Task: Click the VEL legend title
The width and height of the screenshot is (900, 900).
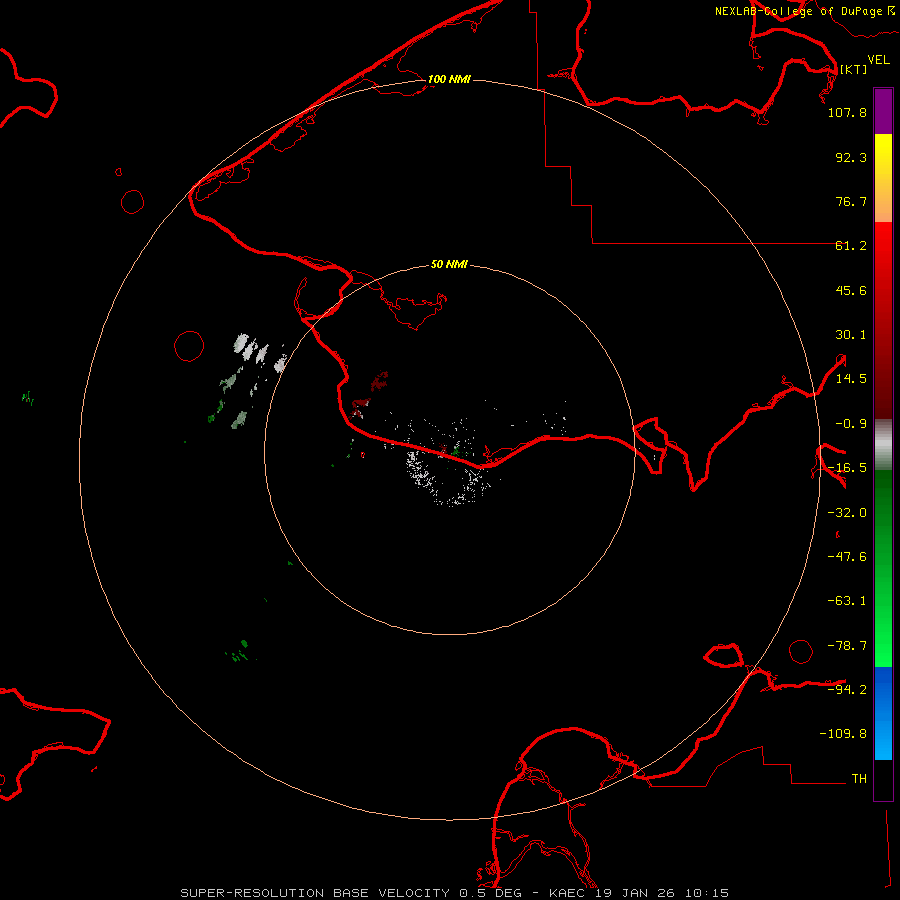Action: [x=878, y=60]
